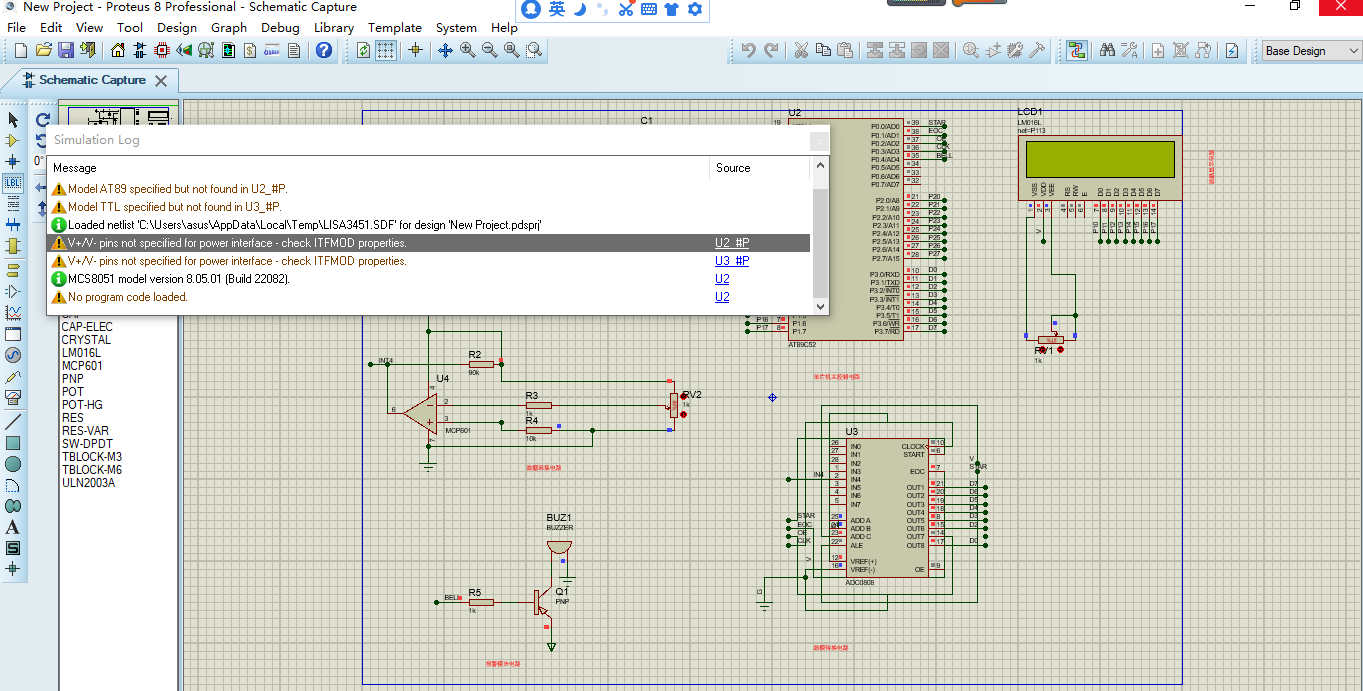
Task: Open a project with the folder icon
Action: coord(43,50)
